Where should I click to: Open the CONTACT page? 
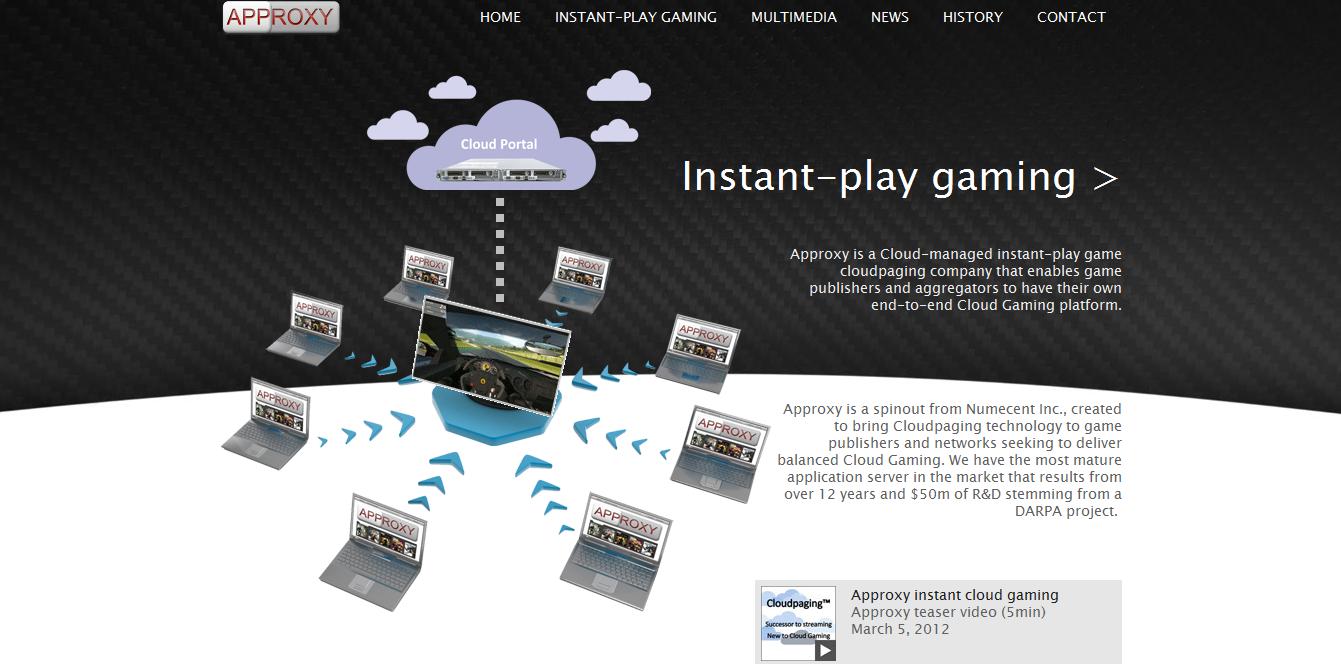coord(1071,17)
